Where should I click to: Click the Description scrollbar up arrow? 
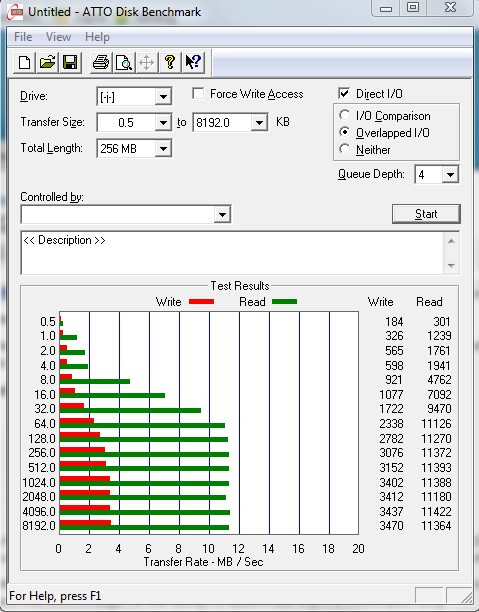pos(451,241)
